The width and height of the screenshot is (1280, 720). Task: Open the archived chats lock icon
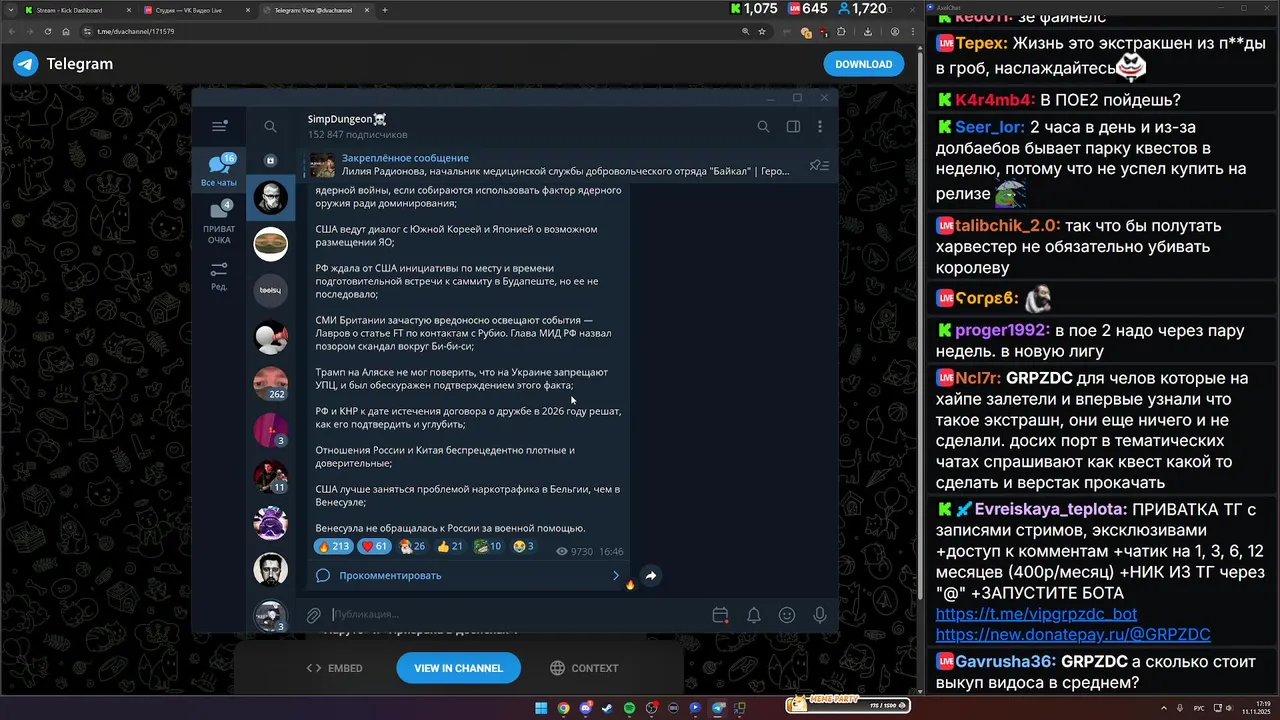click(270, 160)
